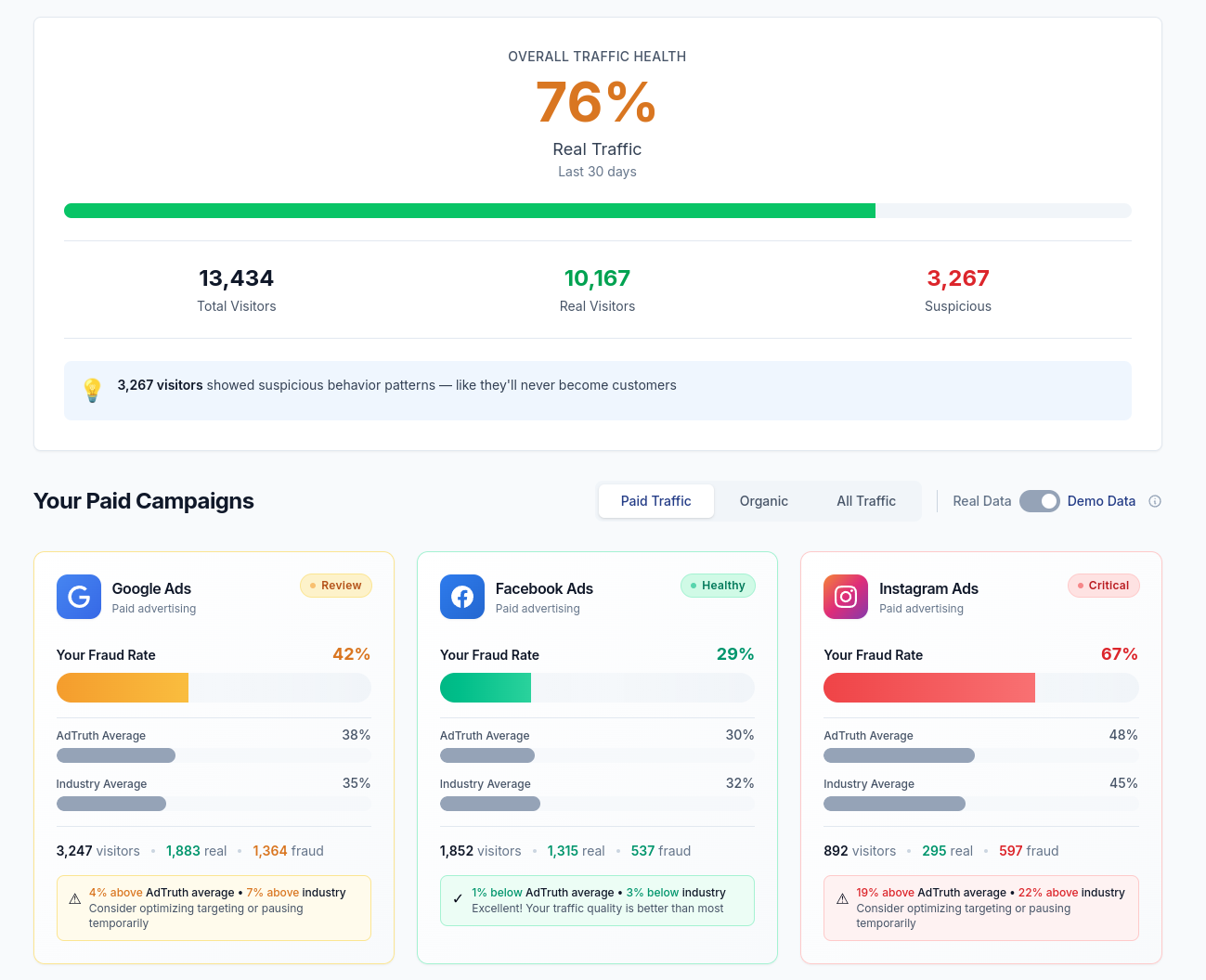The height and width of the screenshot is (980, 1206).
Task: Click the Paid Traffic tab
Action: (x=655, y=500)
